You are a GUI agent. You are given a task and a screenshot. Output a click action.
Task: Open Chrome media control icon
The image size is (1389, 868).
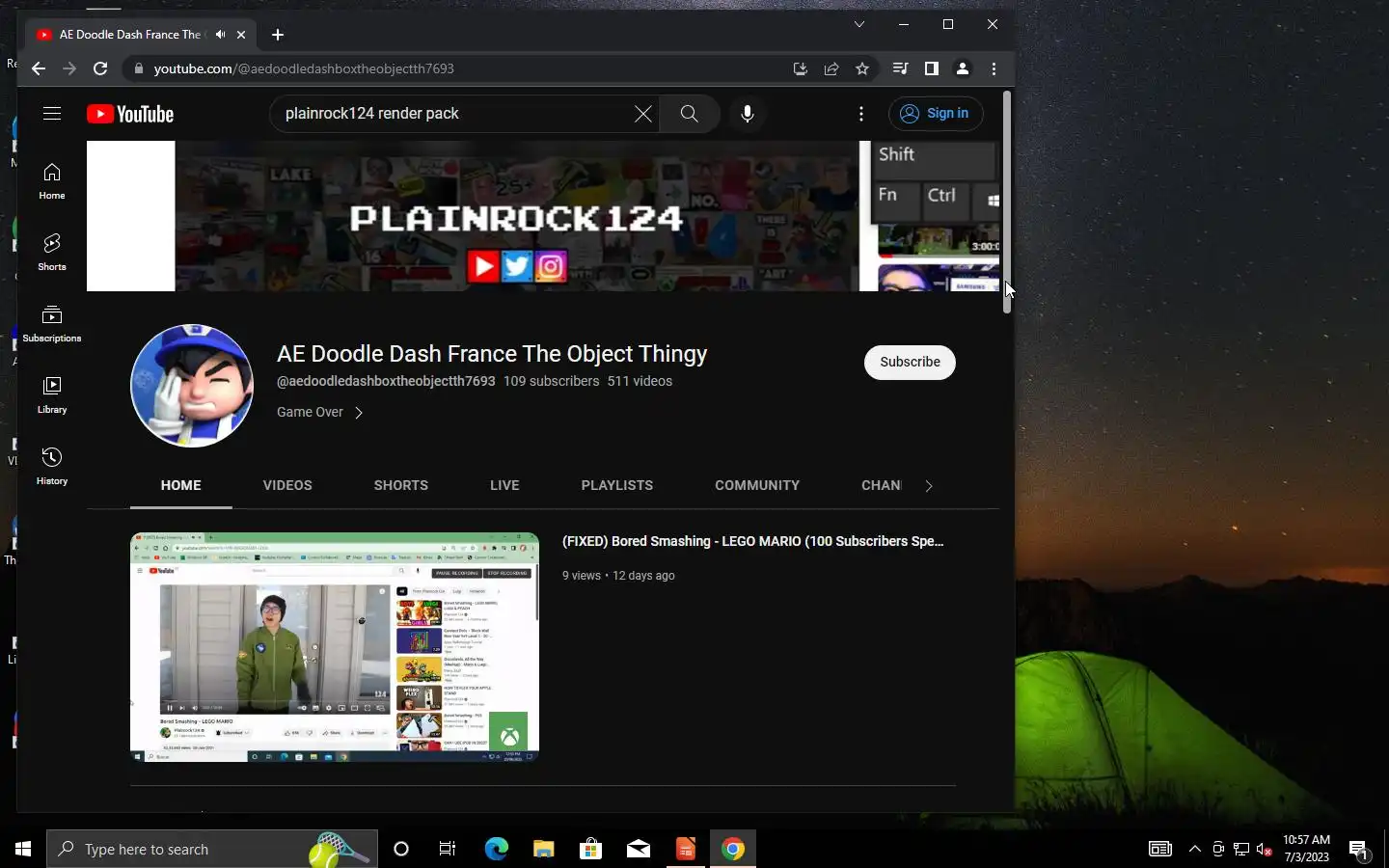(900, 68)
